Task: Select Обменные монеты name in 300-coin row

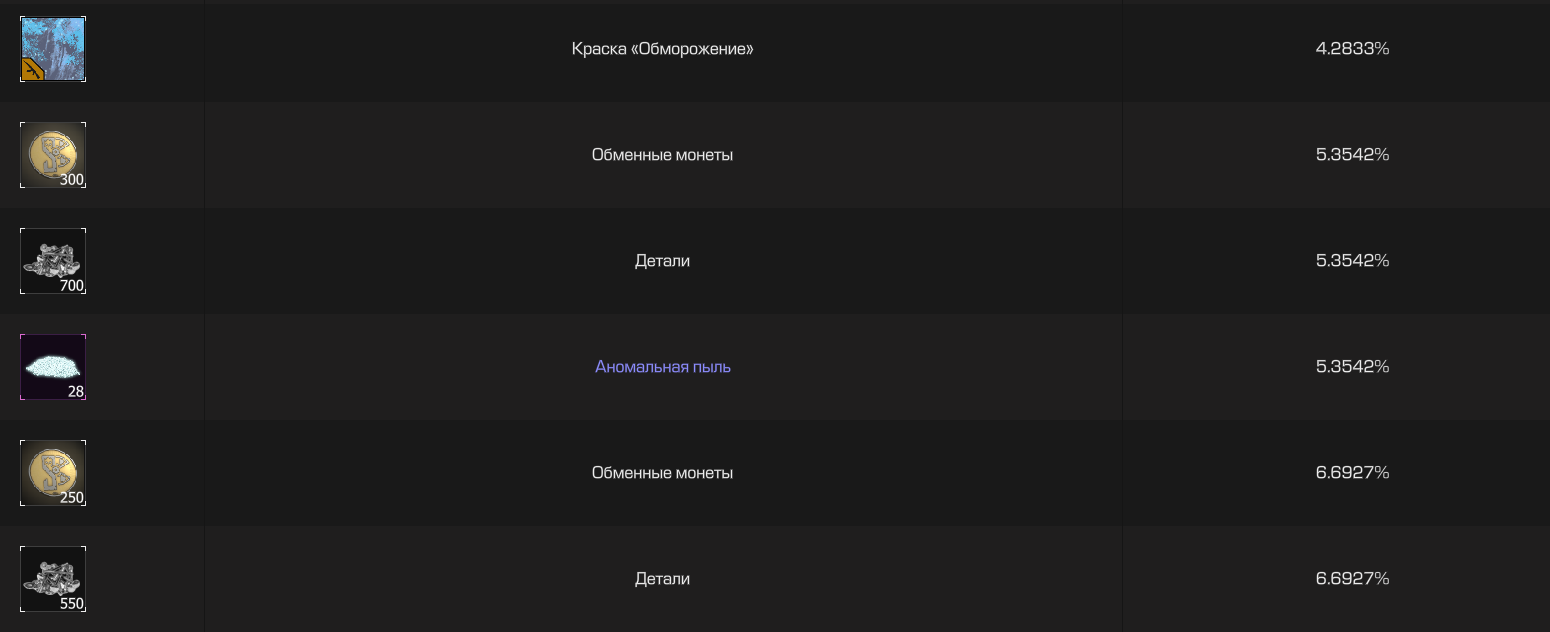Action: 663,155
